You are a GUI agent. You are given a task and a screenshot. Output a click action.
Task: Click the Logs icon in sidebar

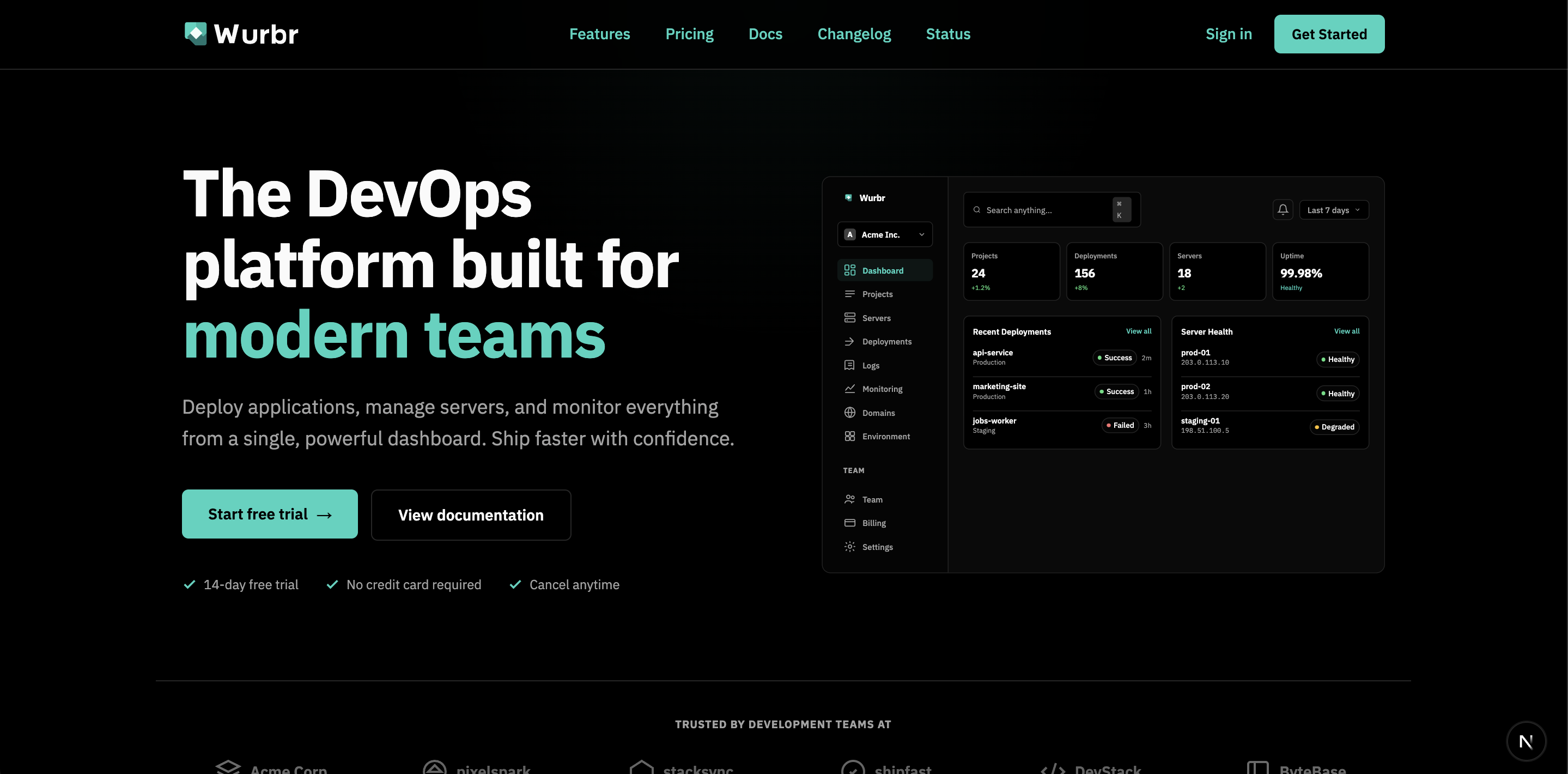click(x=850, y=365)
